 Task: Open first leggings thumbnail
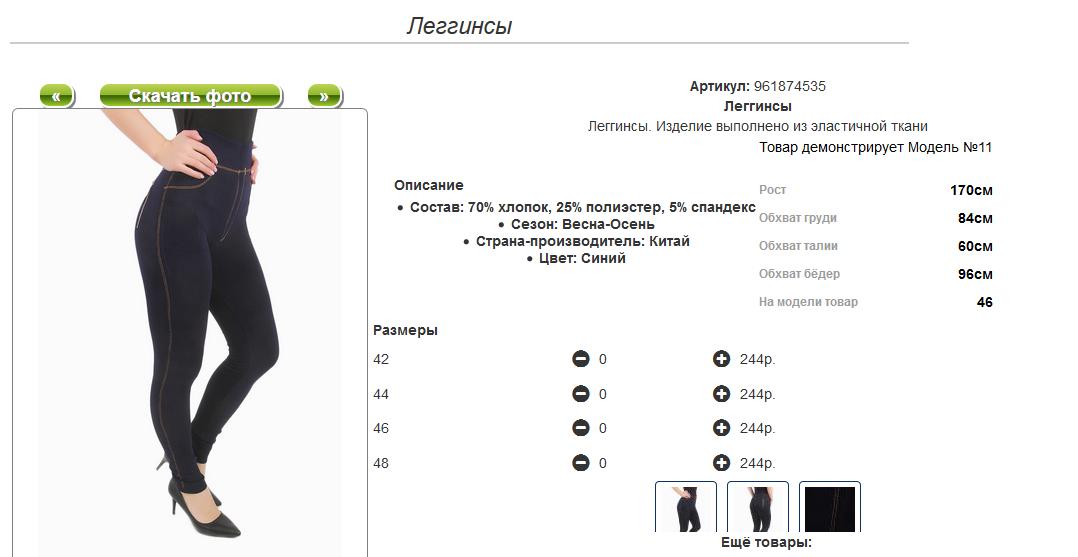(x=686, y=507)
